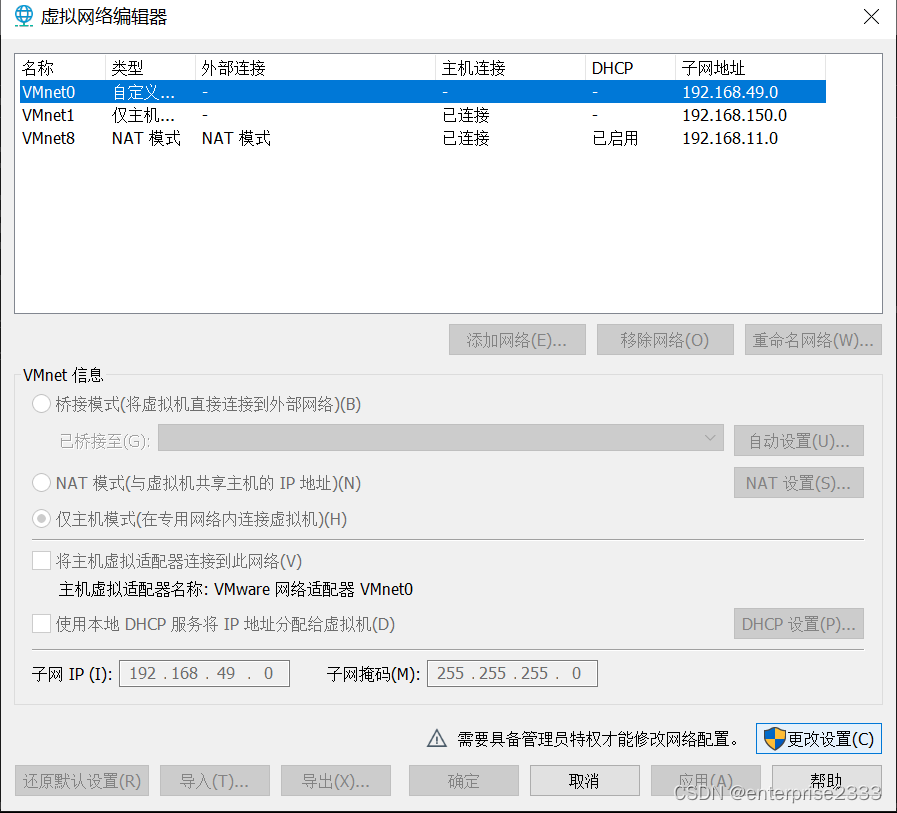The width and height of the screenshot is (897, 813).
Task: Click the 子网 IP input field
Action: pyautogui.click(x=204, y=673)
